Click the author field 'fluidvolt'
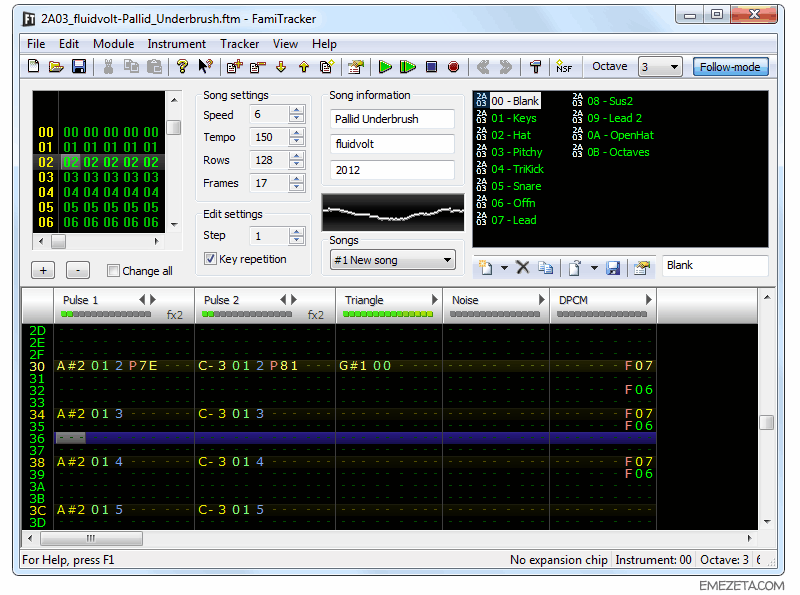The height and width of the screenshot is (595, 800). tap(392, 144)
